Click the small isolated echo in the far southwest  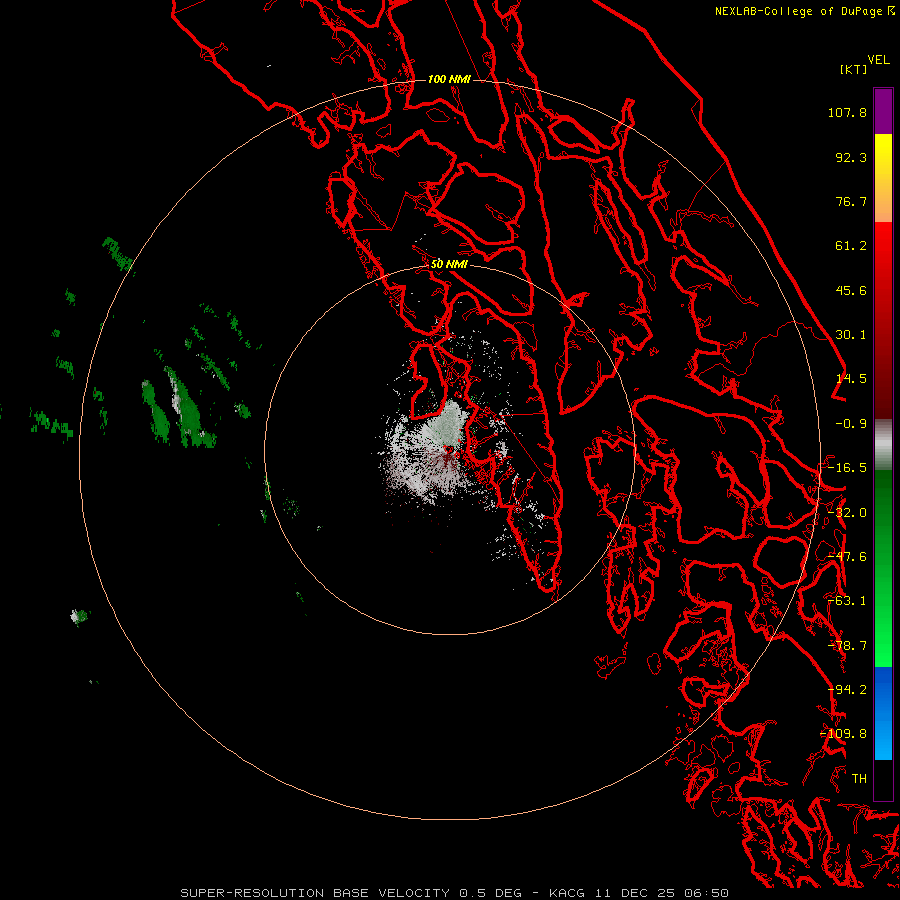tap(79, 616)
